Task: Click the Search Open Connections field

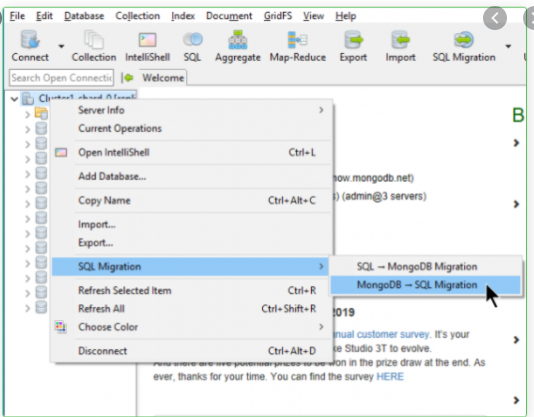Action: click(x=62, y=78)
